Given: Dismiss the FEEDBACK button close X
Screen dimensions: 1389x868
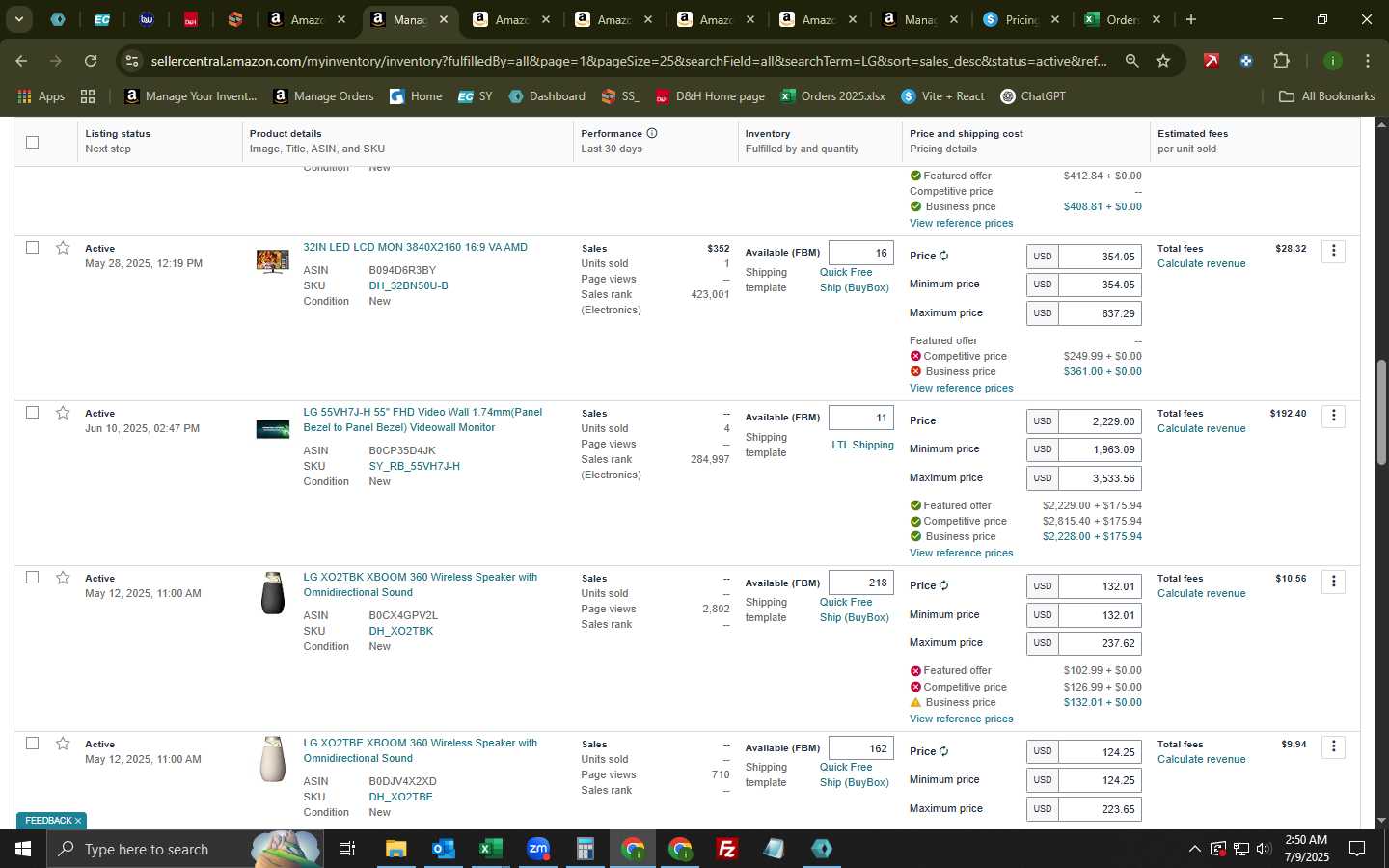Looking at the screenshot, I should [x=78, y=821].
